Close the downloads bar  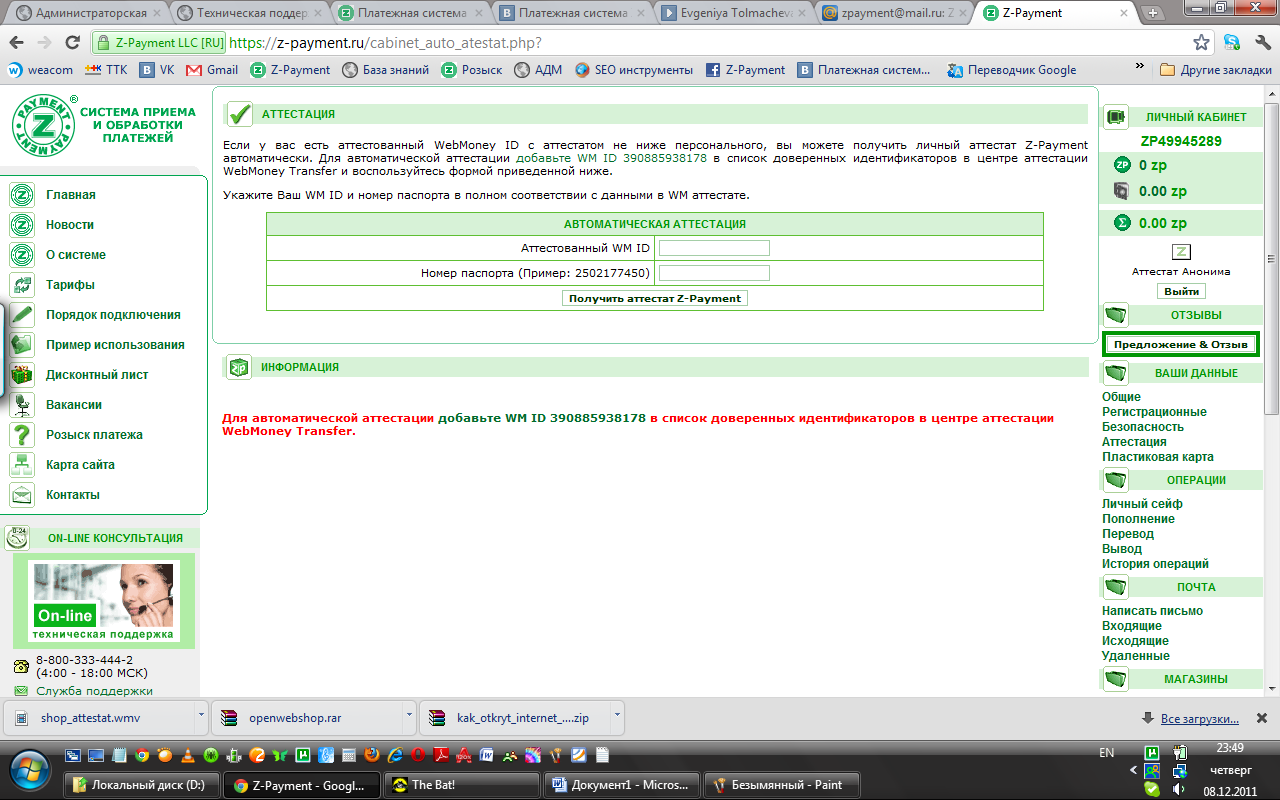click(1262, 718)
